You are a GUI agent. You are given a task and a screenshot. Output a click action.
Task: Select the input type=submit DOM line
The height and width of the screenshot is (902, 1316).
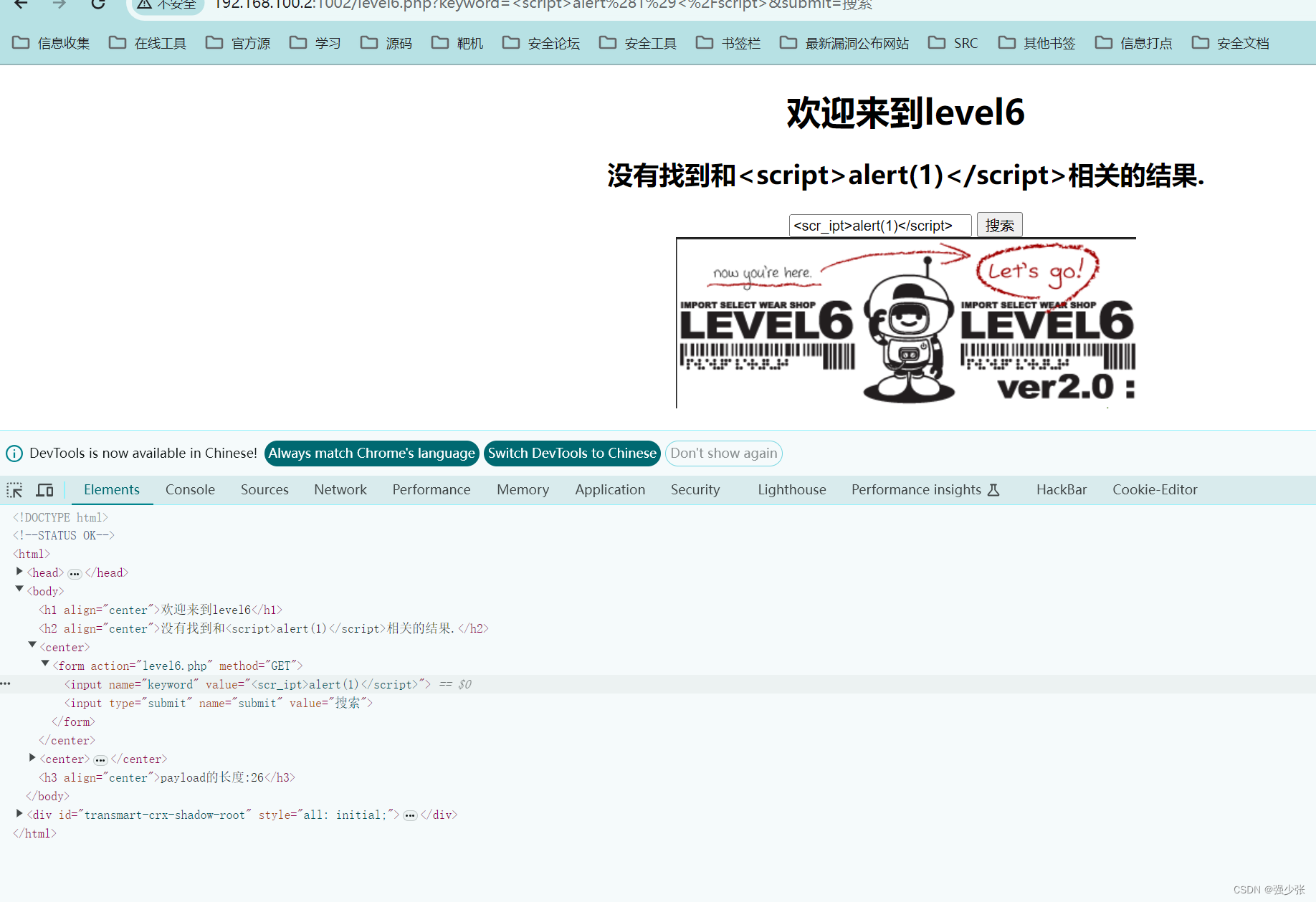tap(219, 704)
